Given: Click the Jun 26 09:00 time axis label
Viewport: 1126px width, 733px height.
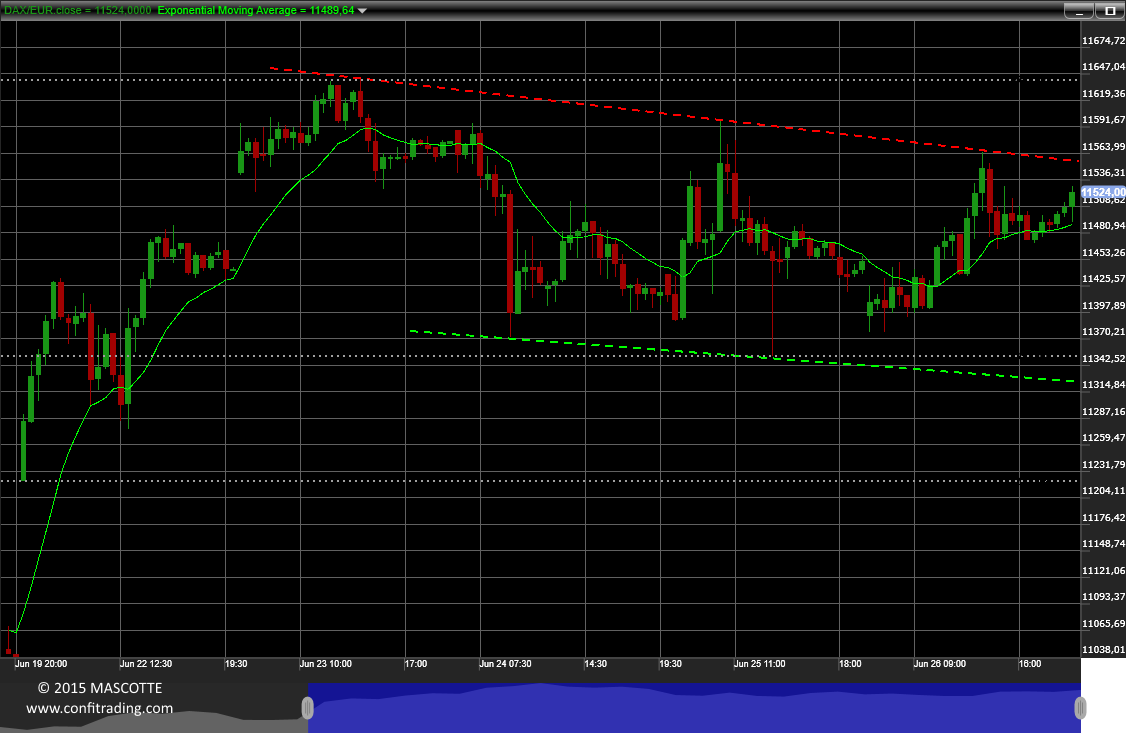Looking at the screenshot, I should (x=939, y=664).
